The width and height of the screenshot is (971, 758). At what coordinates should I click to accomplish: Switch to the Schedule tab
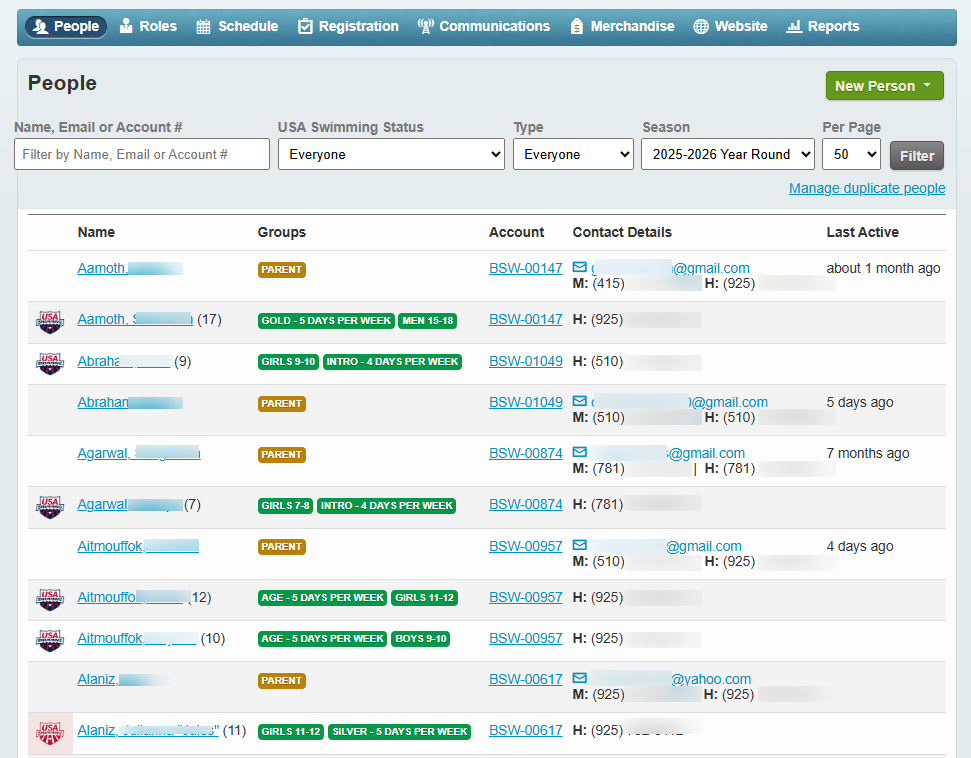(237, 26)
